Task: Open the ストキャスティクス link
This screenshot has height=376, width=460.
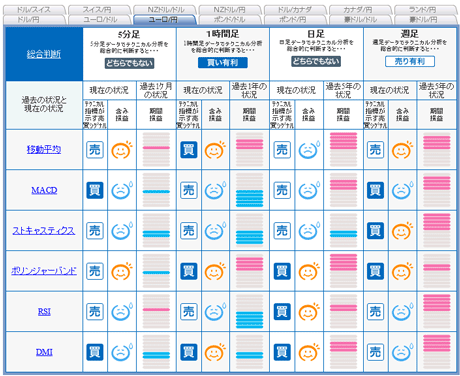Action: tap(44, 231)
